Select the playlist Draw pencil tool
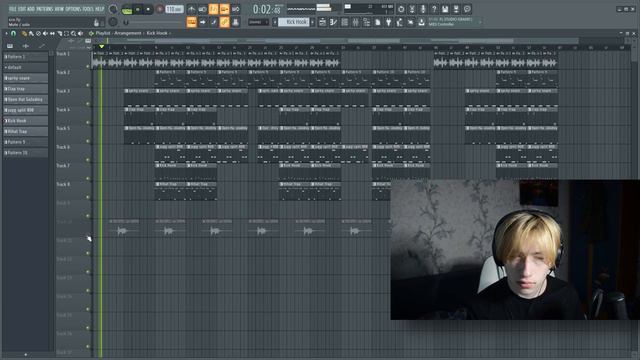 (24, 33)
